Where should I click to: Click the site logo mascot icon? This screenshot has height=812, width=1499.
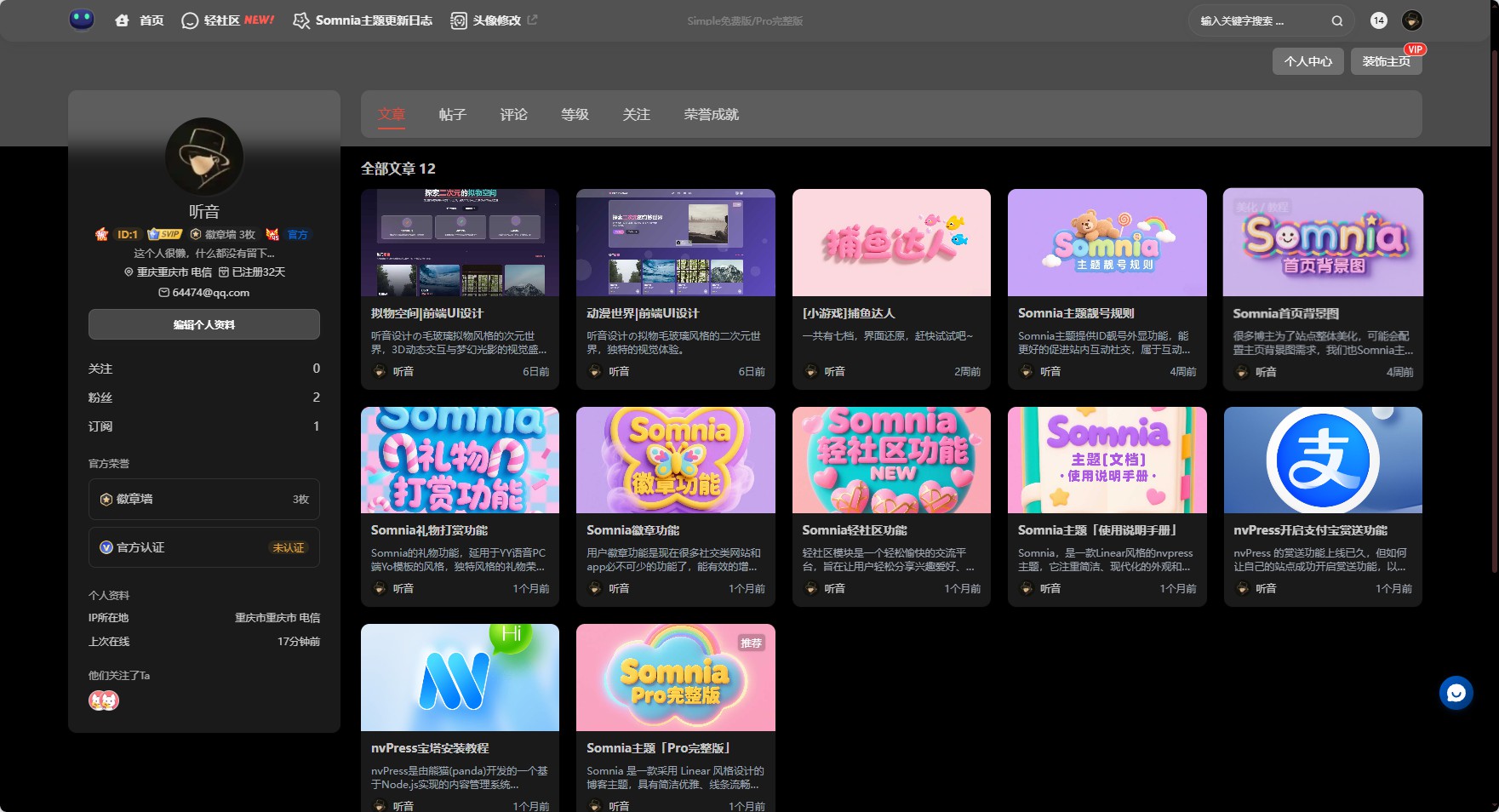pyautogui.click(x=82, y=20)
